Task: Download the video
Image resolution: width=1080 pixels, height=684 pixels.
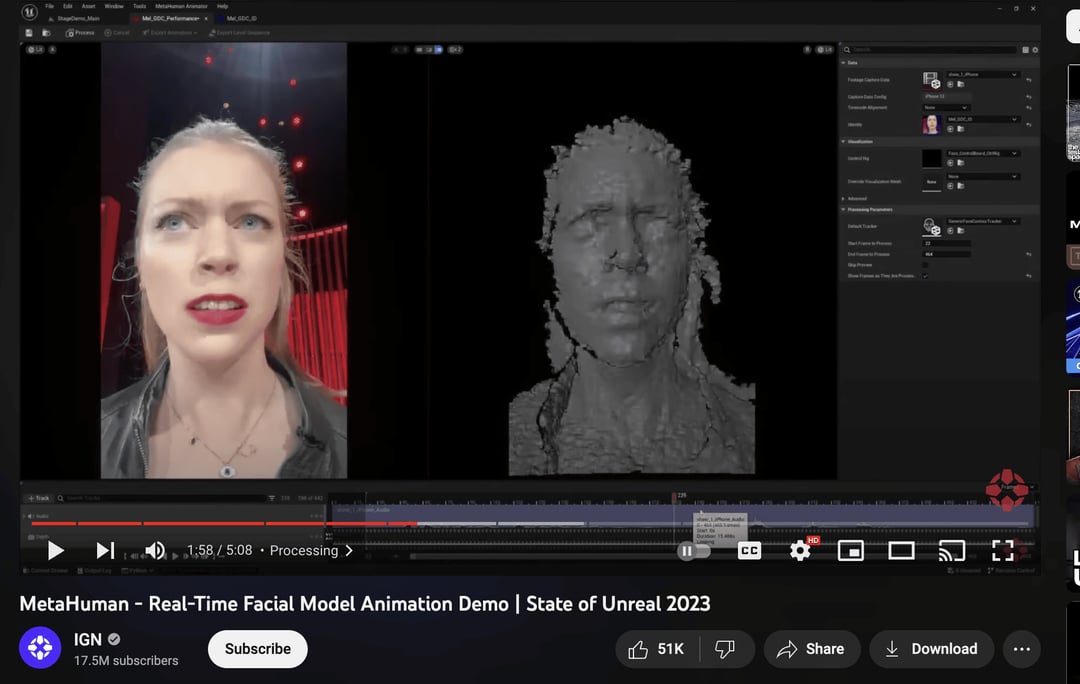Action: 932,649
